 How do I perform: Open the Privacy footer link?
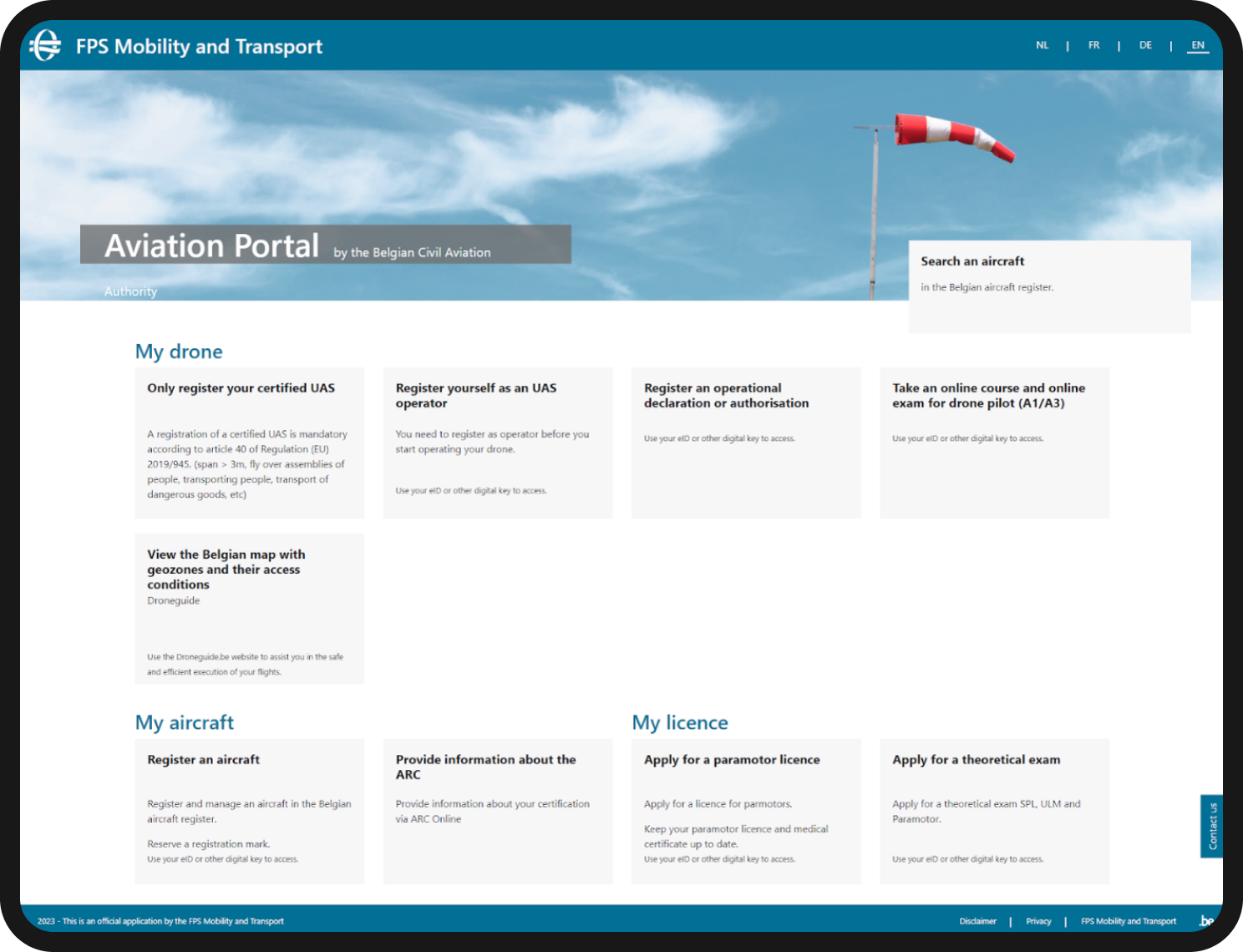click(1038, 921)
